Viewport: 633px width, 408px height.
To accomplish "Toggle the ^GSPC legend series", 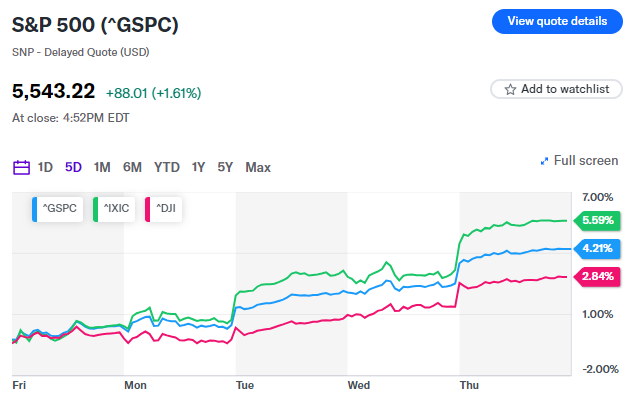I will (x=55, y=208).
